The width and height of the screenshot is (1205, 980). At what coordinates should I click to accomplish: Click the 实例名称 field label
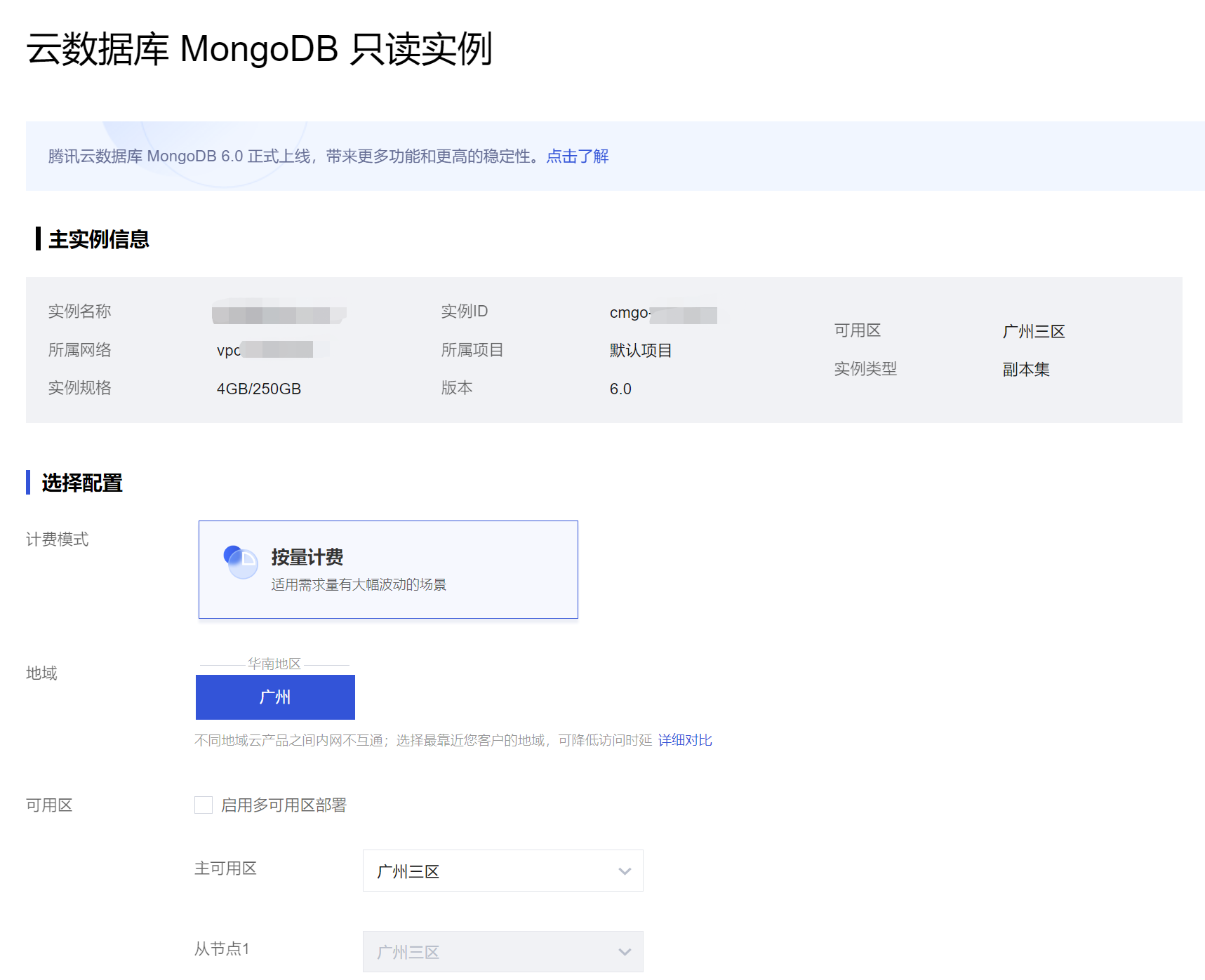coord(79,311)
